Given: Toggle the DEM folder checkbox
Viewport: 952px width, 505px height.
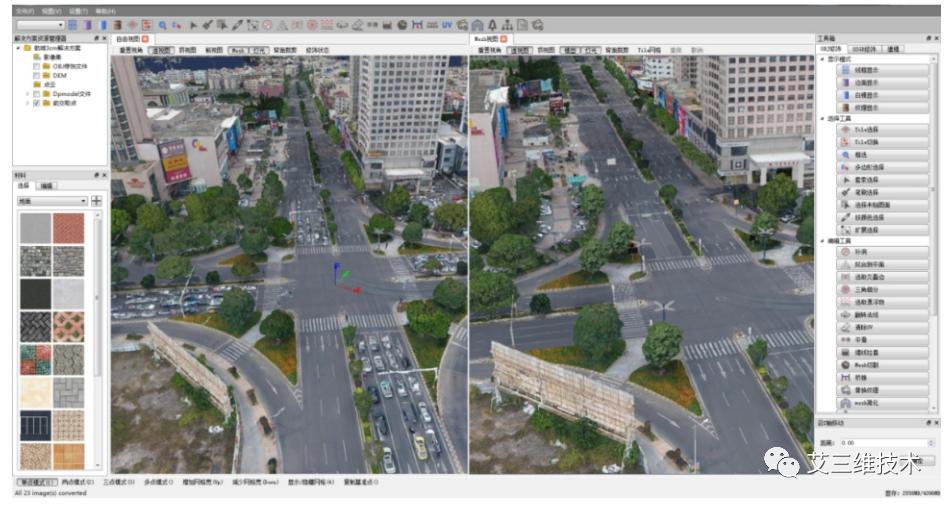Looking at the screenshot, I should pyautogui.click(x=38, y=75).
